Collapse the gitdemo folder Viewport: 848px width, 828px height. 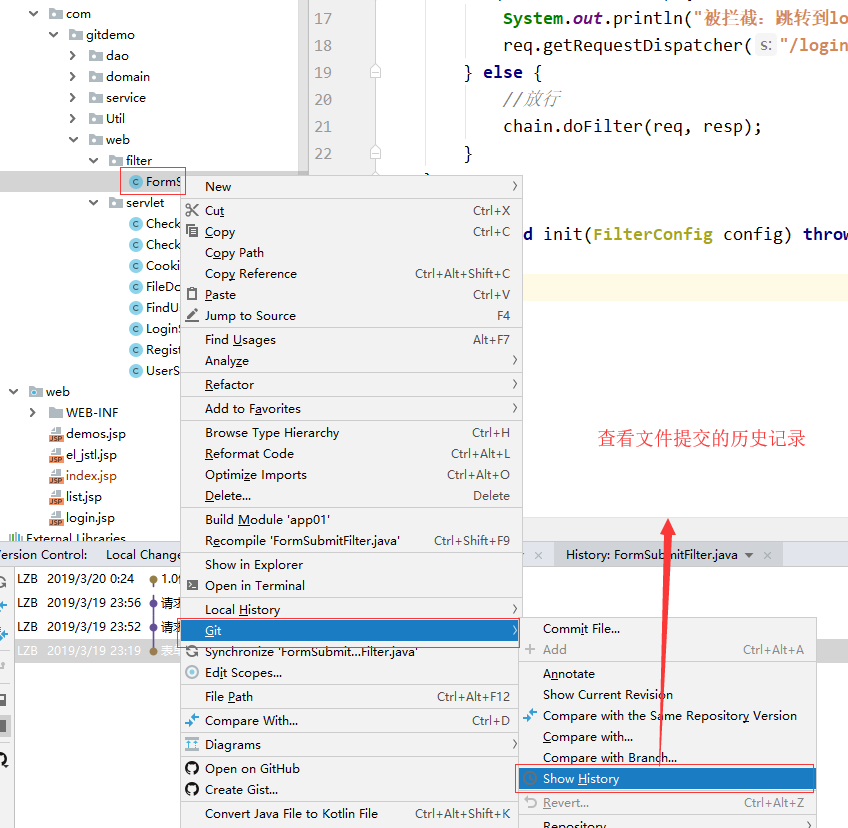(52, 34)
